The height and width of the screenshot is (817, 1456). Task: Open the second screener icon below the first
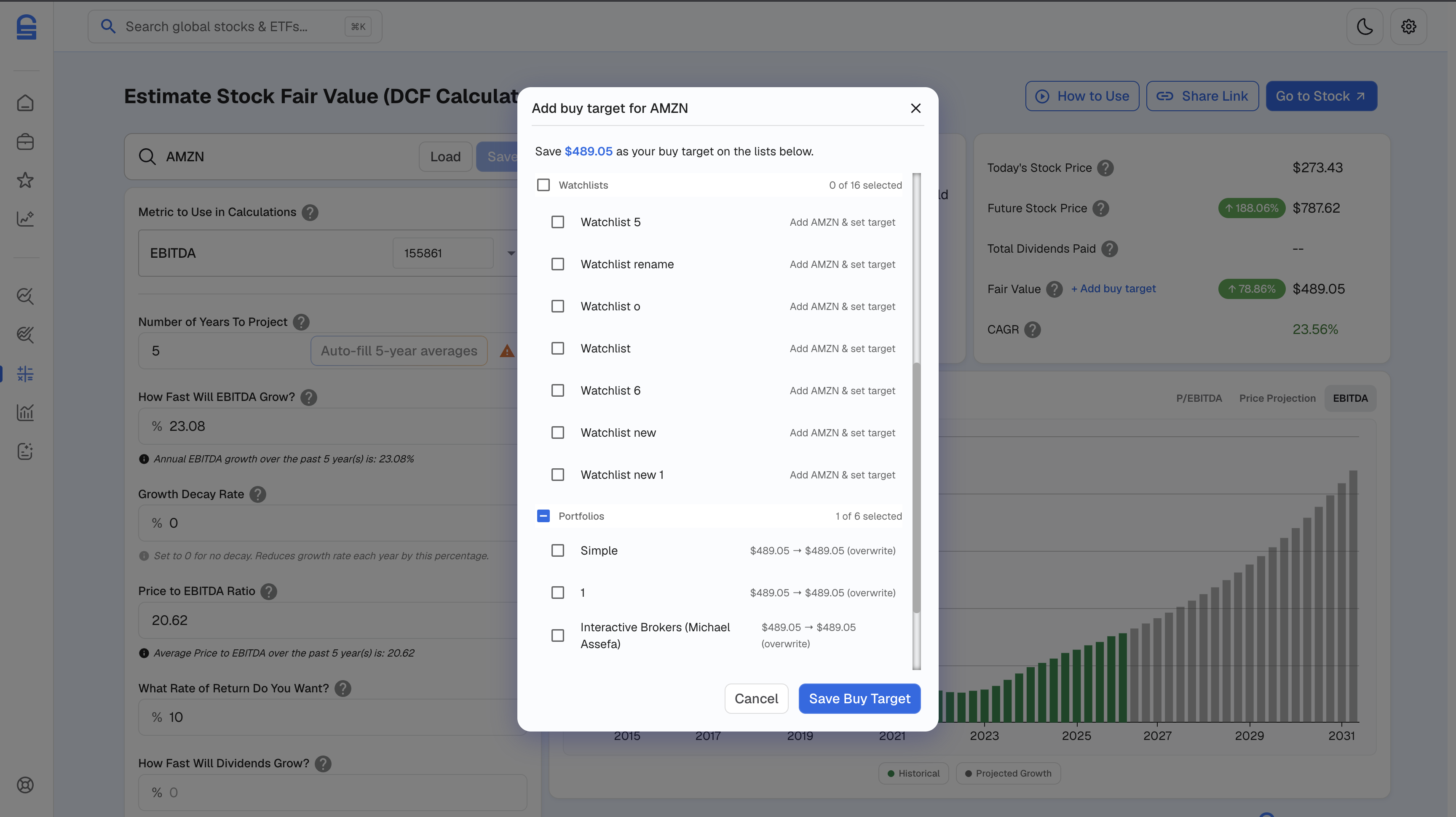point(25,334)
